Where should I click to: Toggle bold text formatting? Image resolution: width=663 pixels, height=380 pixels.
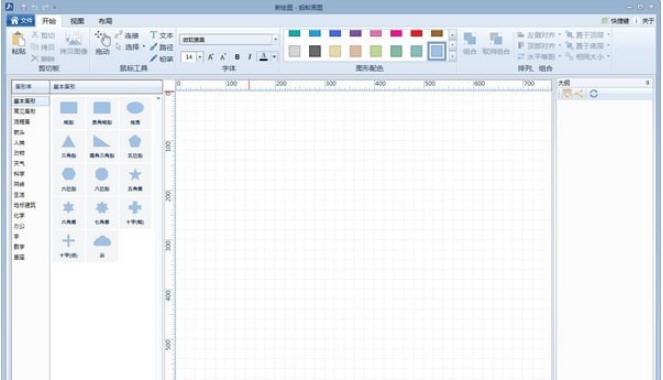(x=237, y=57)
